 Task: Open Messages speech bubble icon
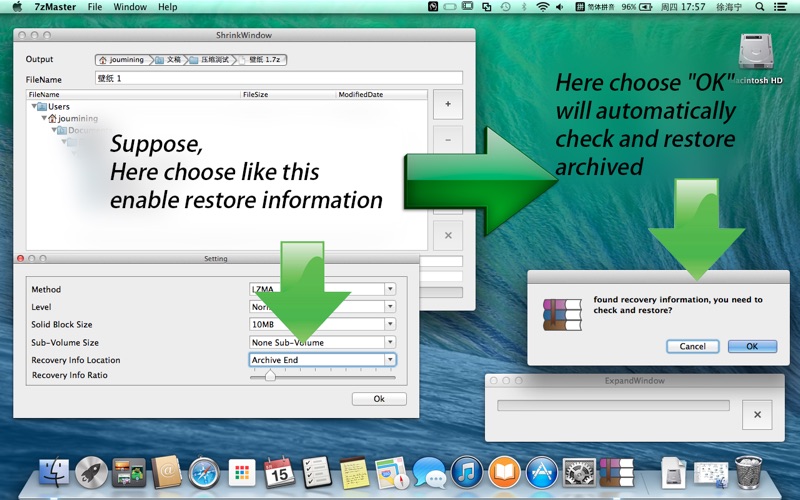point(429,473)
